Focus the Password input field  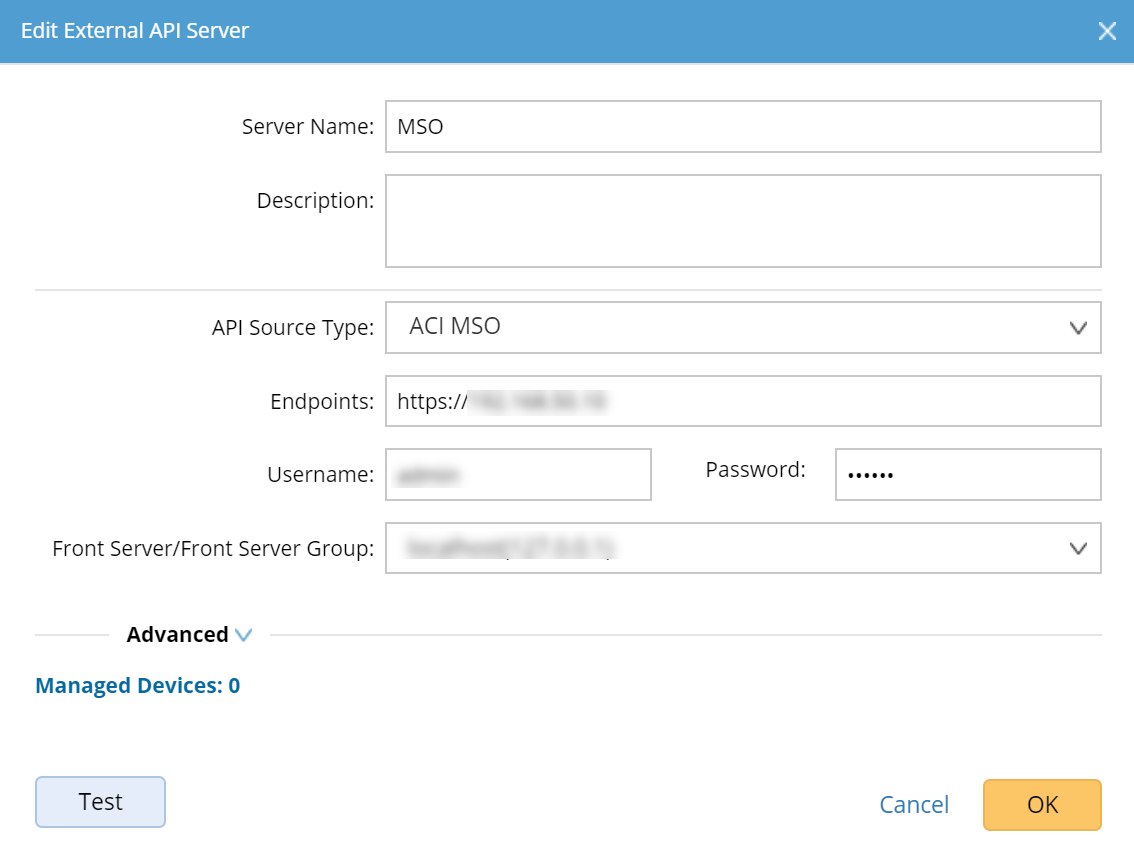[967, 474]
